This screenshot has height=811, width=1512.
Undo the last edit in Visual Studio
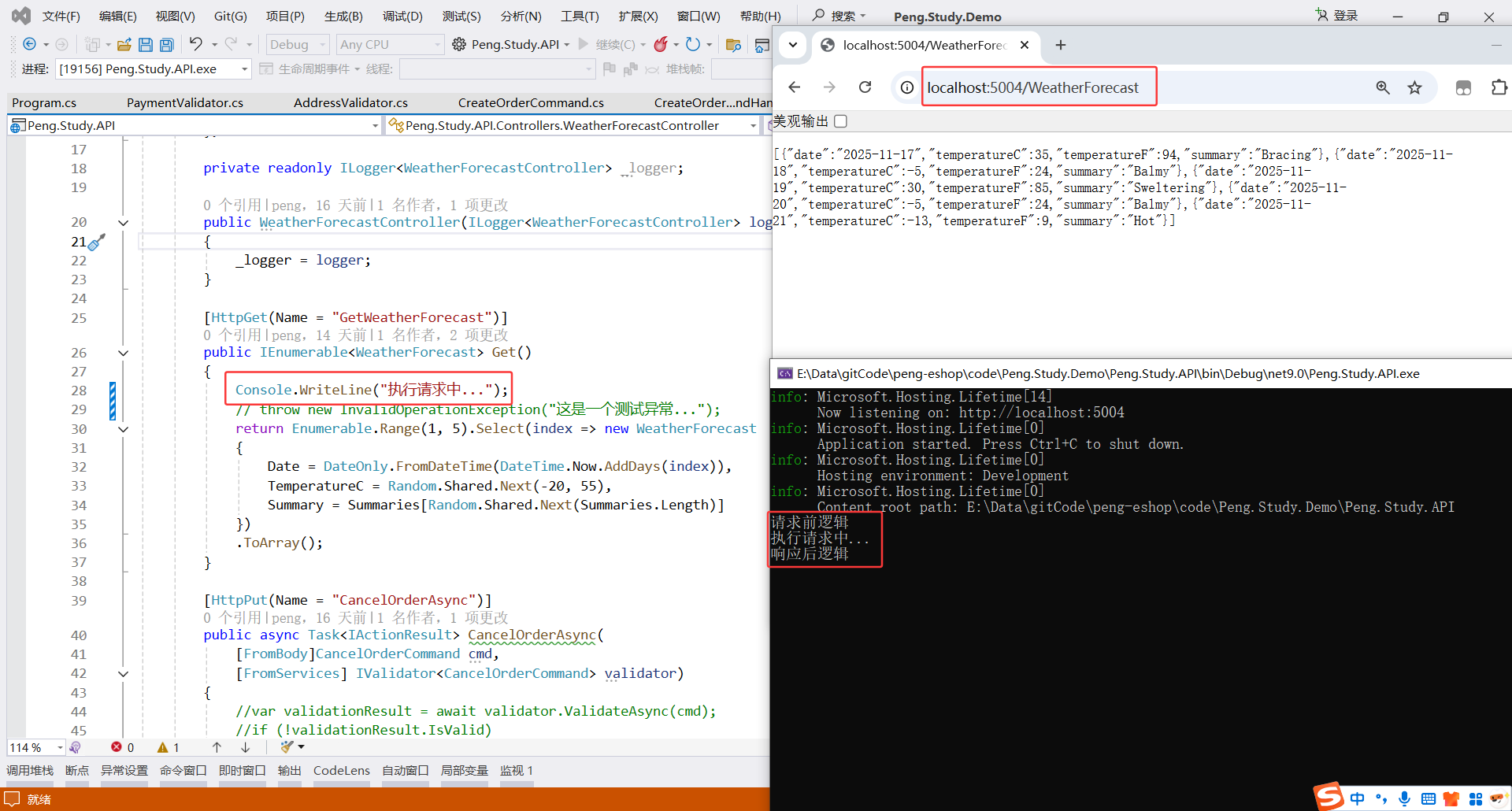pyautogui.click(x=196, y=44)
